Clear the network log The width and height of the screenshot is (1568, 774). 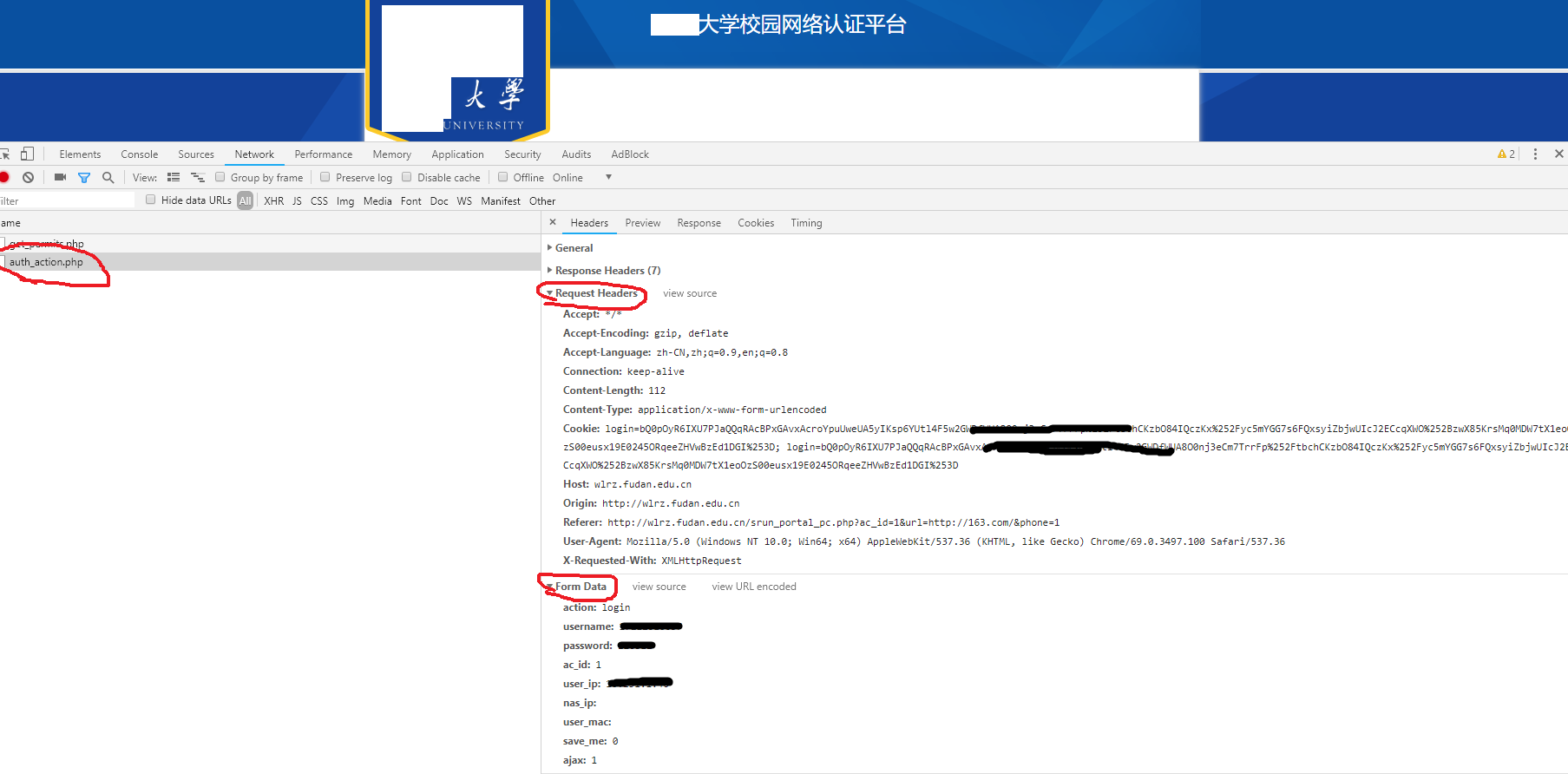tap(29, 177)
